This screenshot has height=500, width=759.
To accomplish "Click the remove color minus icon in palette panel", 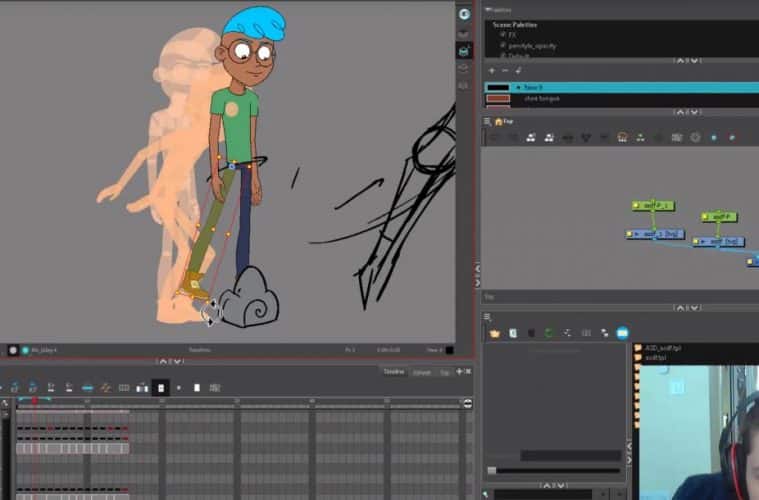I will 505,70.
